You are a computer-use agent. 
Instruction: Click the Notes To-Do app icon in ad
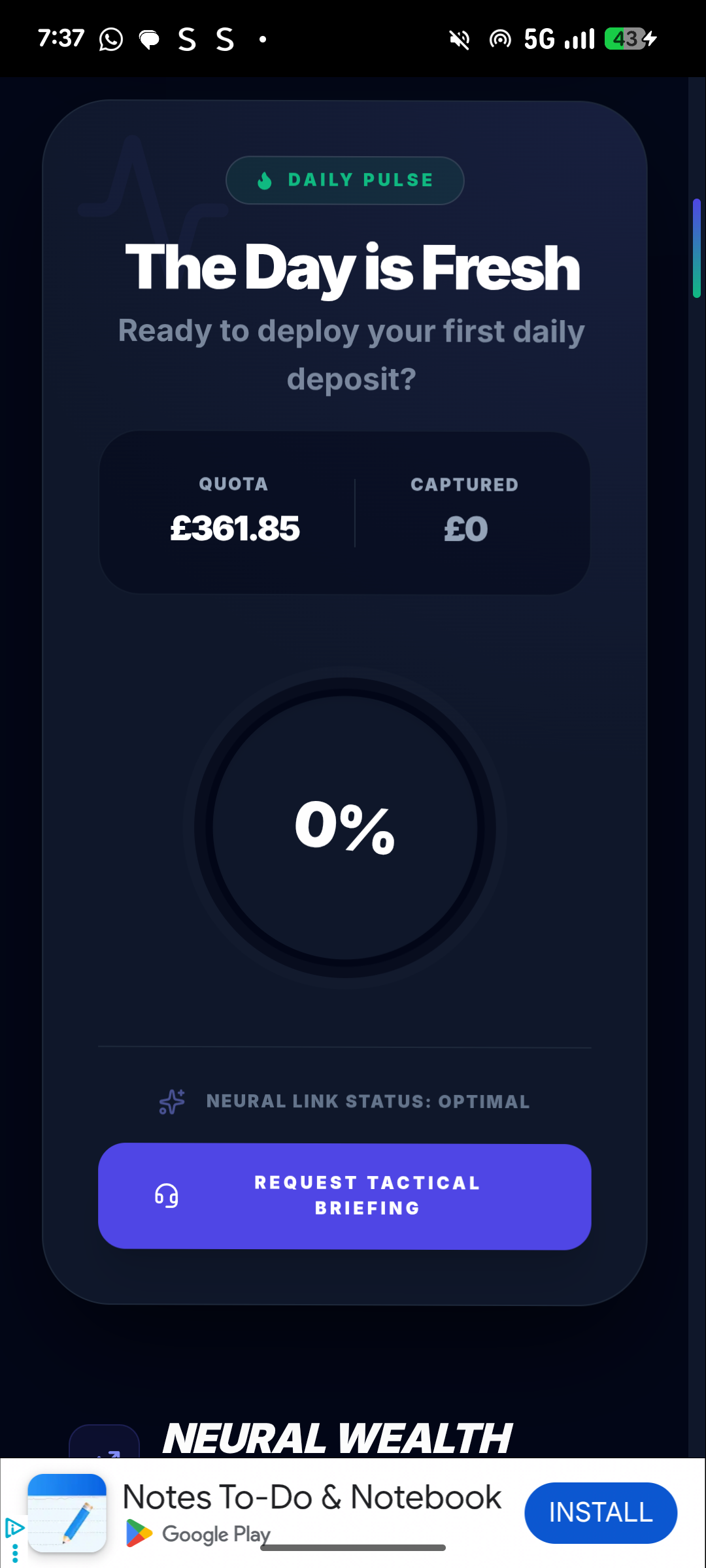point(67,1512)
